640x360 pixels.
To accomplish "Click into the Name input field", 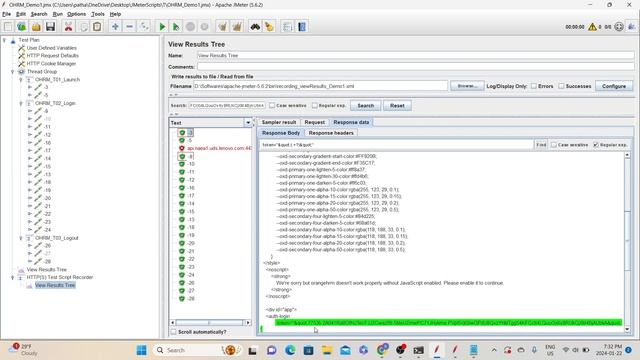I will 416,55.
